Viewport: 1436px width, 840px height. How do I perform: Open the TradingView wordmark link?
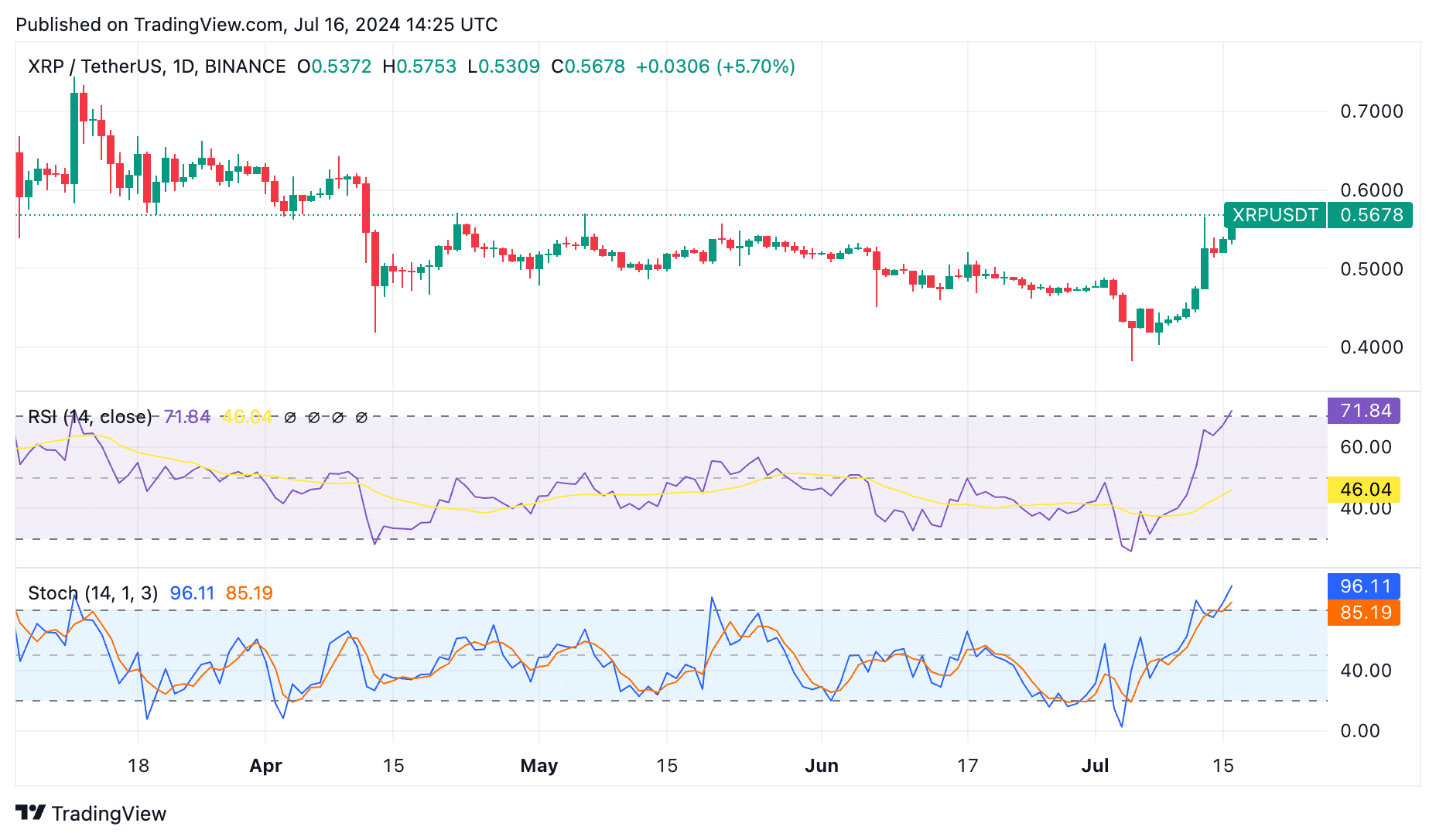pyautogui.click(x=109, y=814)
